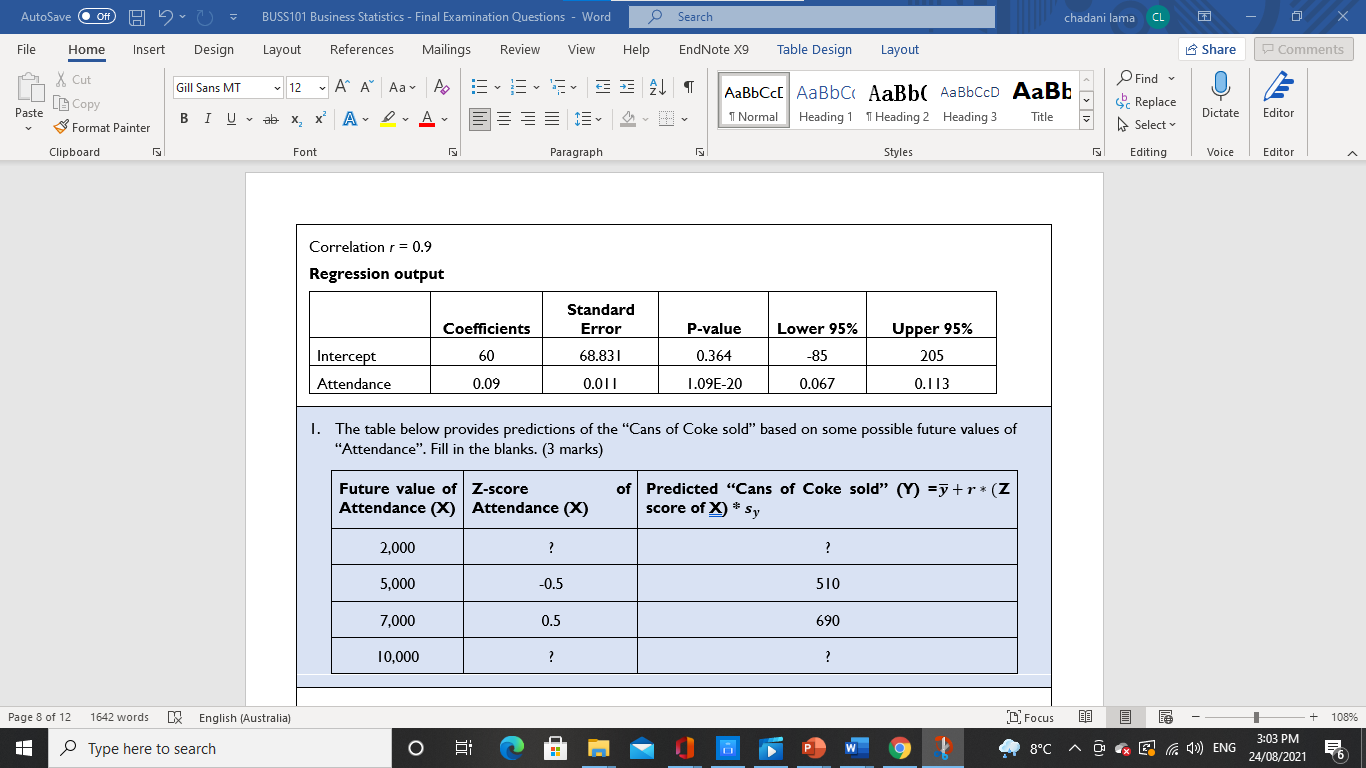Toggle Subscript formatting
Image resolution: width=1366 pixels, height=768 pixels.
(297, 119)
